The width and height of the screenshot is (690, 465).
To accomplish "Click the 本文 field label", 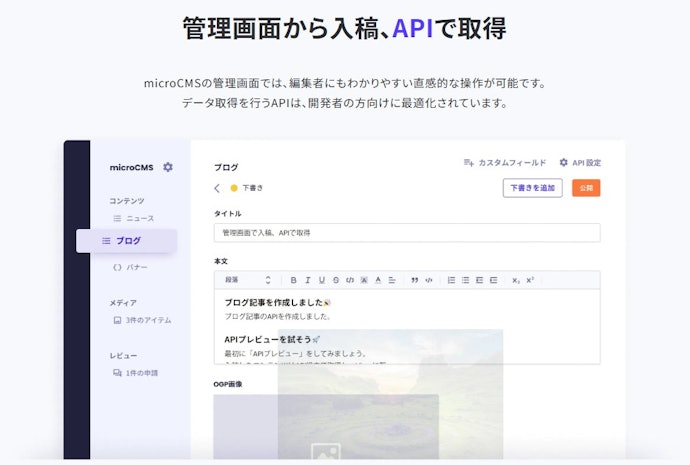I will click(x=220, y=261).
